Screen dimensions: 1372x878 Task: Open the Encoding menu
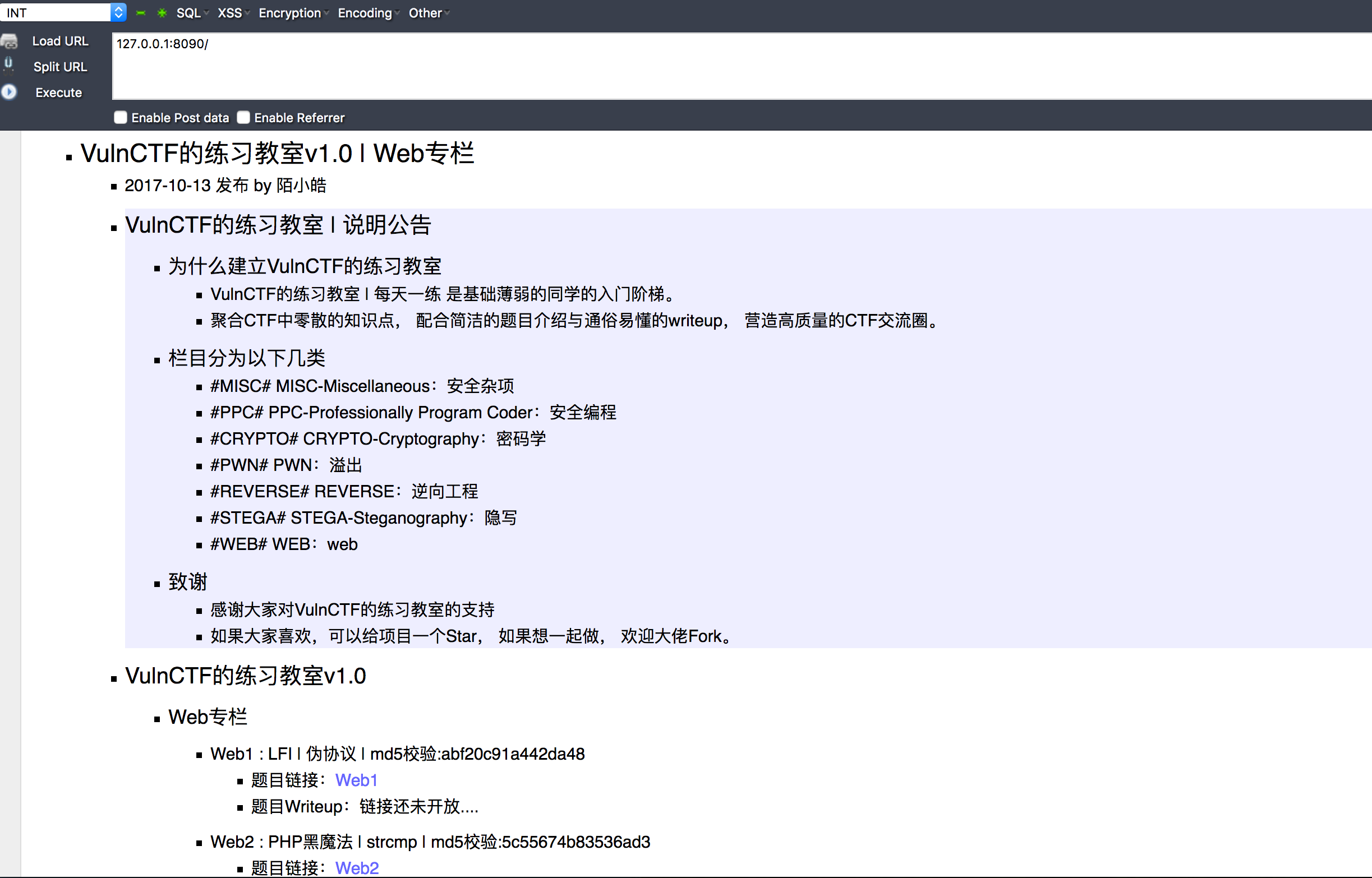tap(369, 12)
